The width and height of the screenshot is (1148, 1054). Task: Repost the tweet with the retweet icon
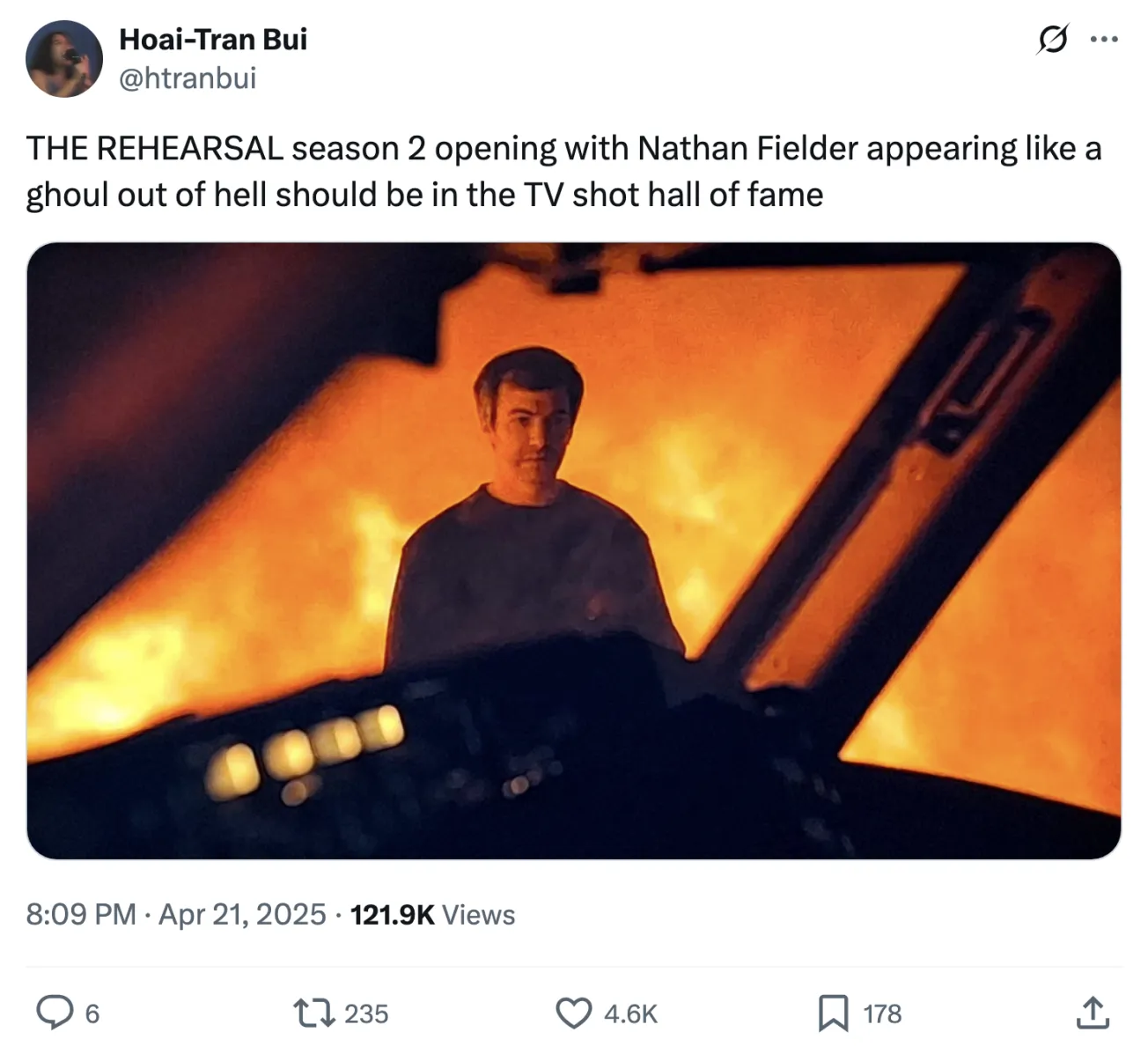[x=315, y=1013]
